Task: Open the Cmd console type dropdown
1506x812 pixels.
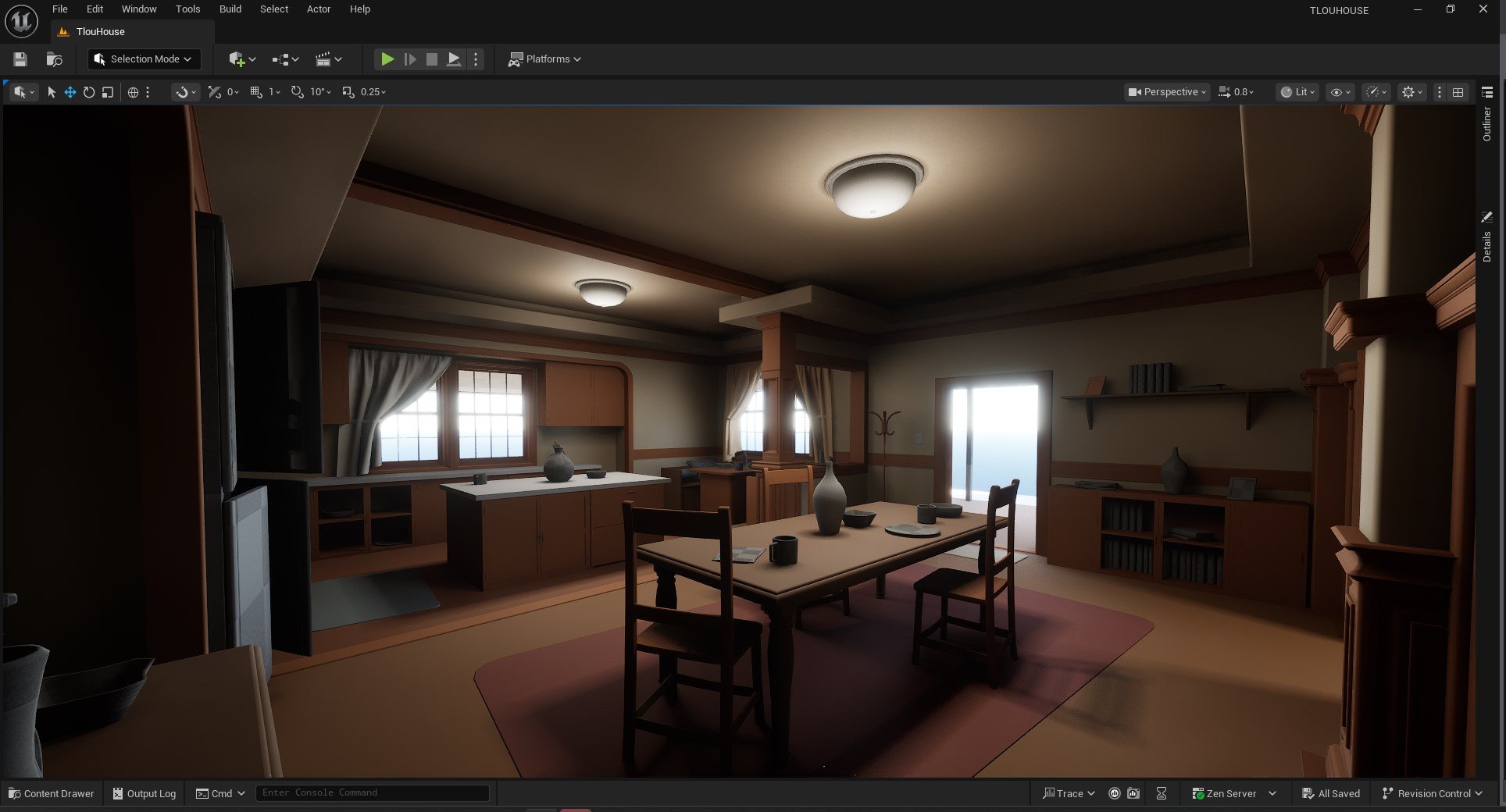Action: 220,793
